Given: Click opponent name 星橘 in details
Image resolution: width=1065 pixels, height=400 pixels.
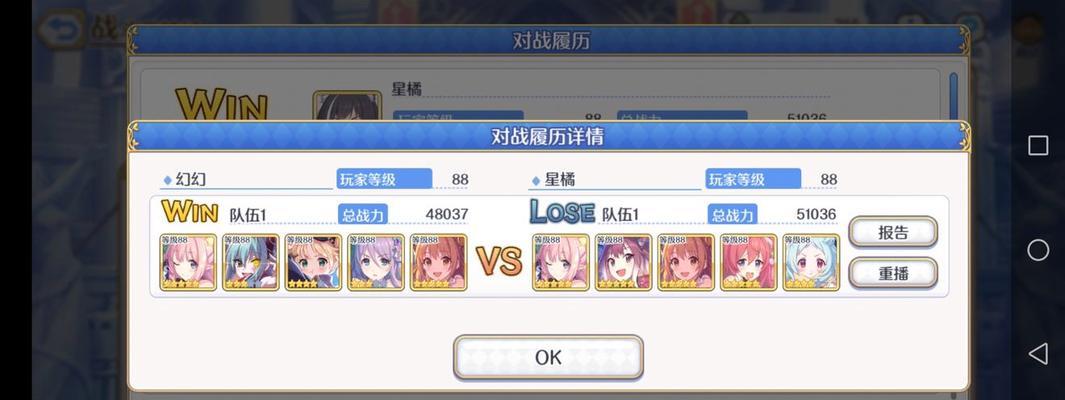Looking at the screenshot, I should click(x=560, y=179).
